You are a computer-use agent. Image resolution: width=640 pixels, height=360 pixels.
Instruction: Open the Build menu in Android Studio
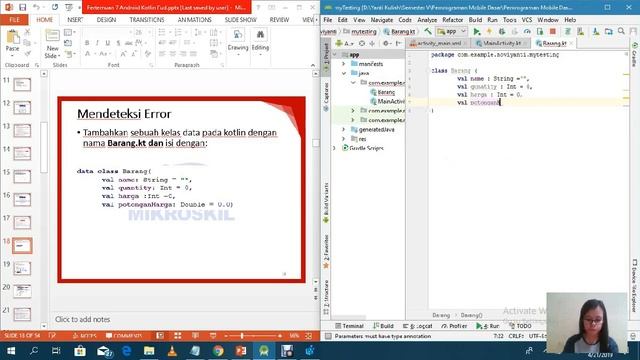475,20
